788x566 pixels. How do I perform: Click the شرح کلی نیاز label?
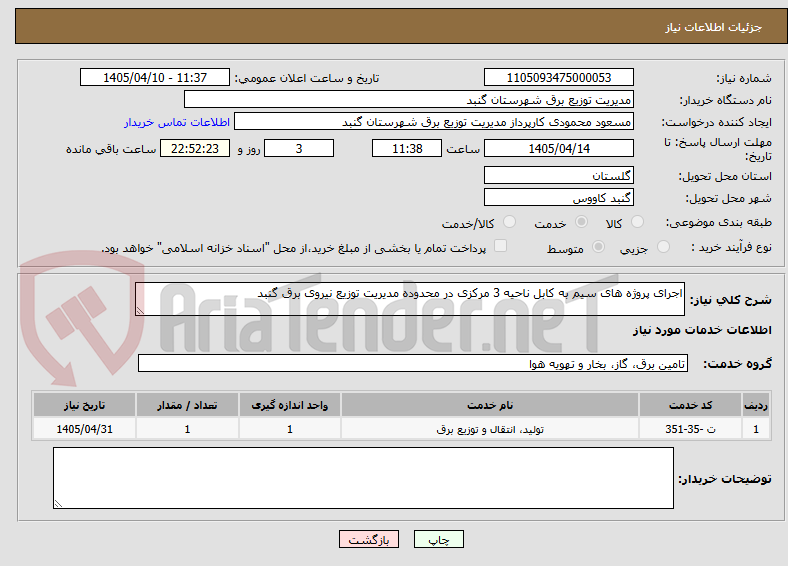click(x=731, y=300)
